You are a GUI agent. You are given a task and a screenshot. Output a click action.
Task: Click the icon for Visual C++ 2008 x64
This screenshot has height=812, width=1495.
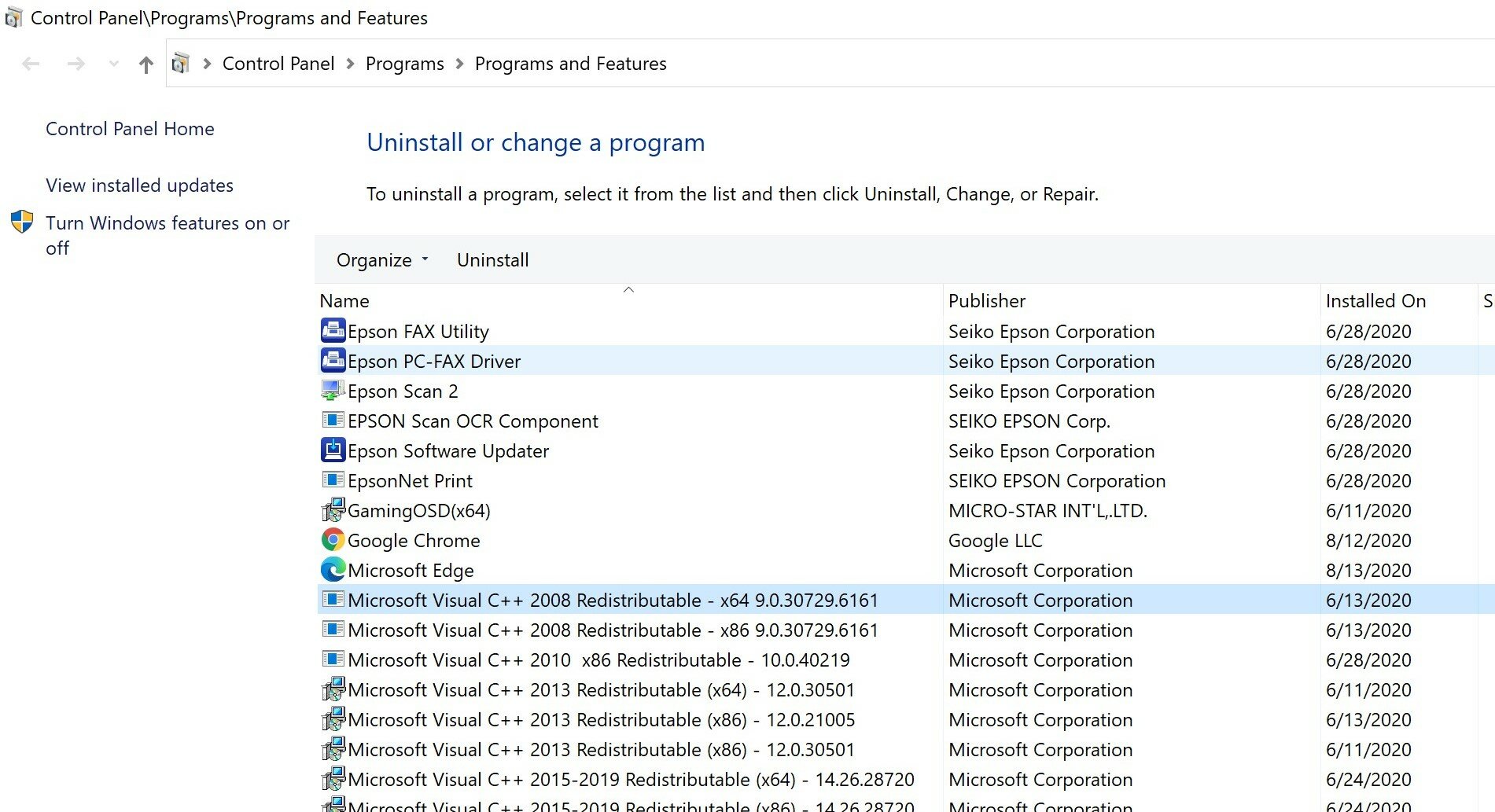click(333, 599)
